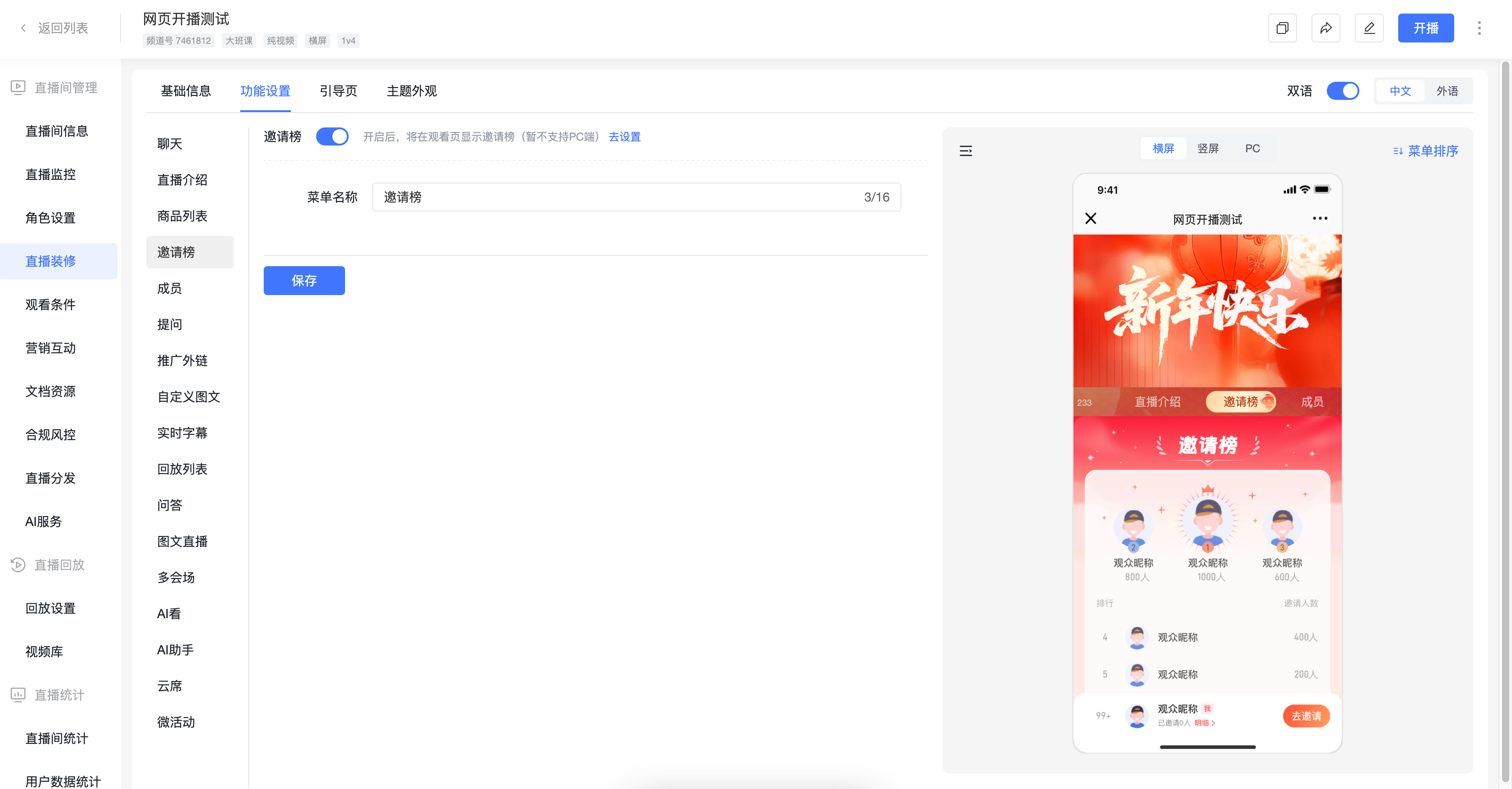Switch to the 主题外观 tab
The height and width of the screenshot is (789, 1512).
tap(411, 91)
